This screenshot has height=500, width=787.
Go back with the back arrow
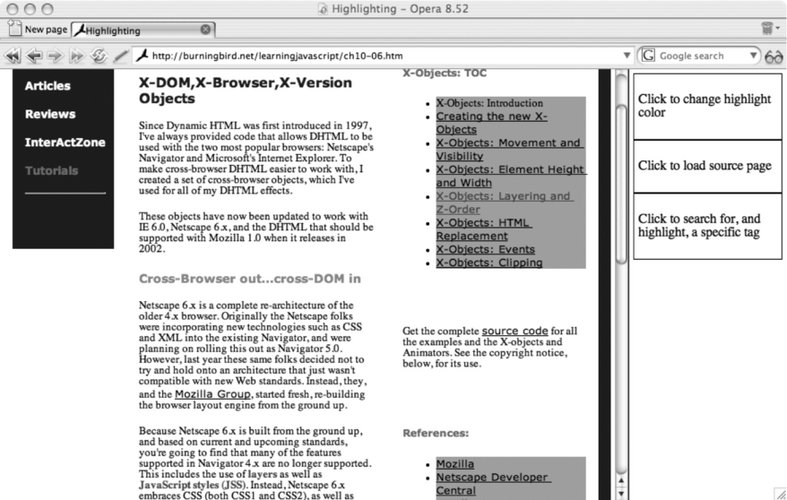35,56
